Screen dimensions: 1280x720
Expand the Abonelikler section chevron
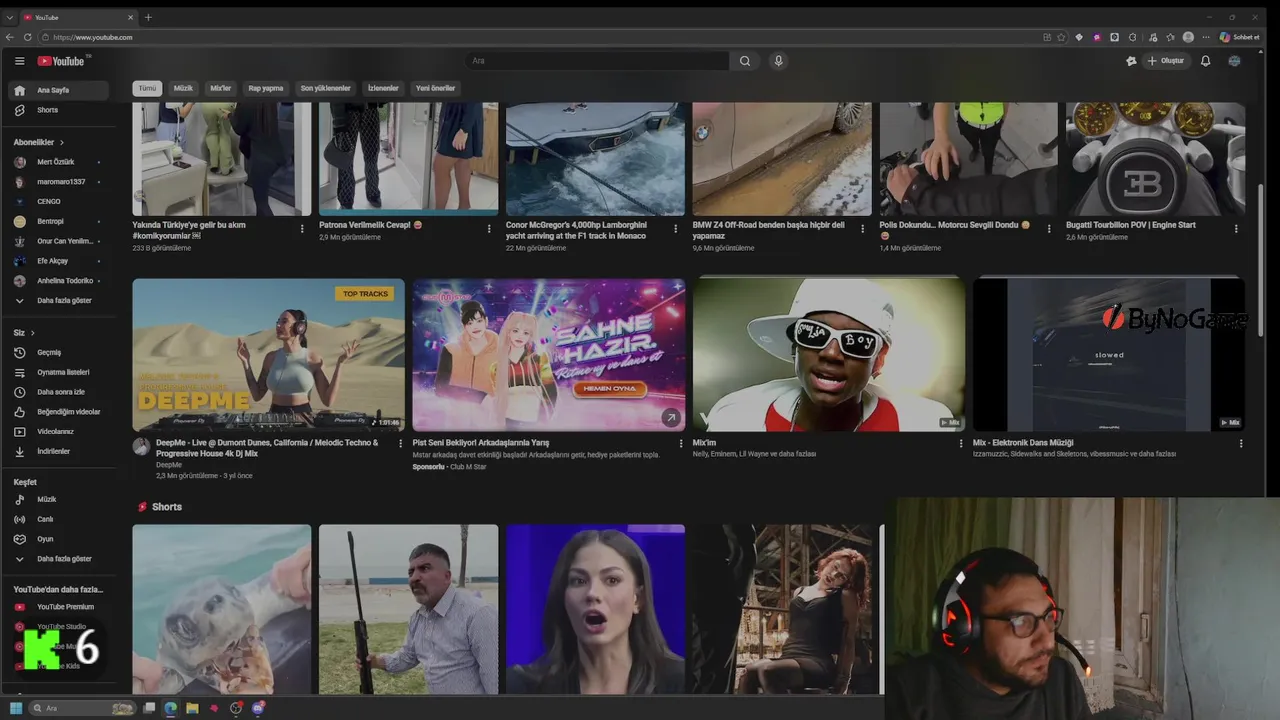[62, 143]
